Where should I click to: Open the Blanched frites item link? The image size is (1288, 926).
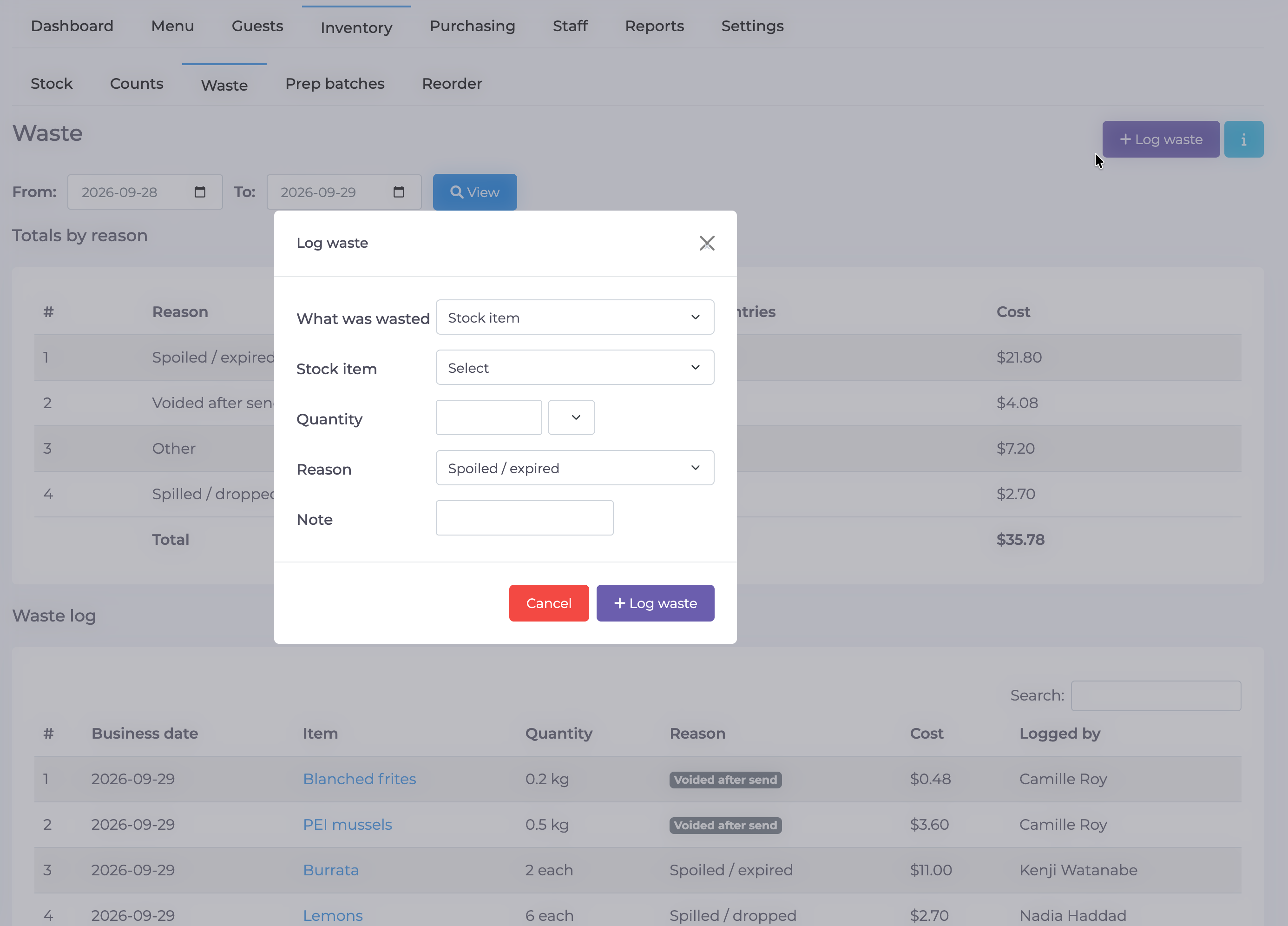click(x=360, y=779)
